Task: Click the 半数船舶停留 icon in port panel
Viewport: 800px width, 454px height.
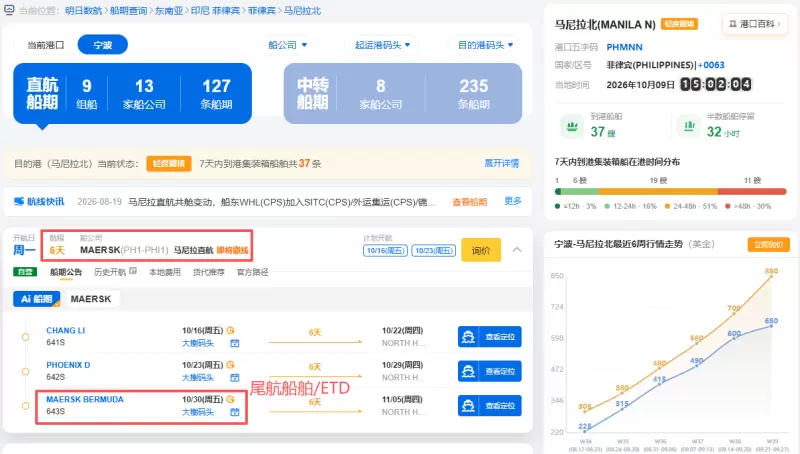Action: [689, 126]
